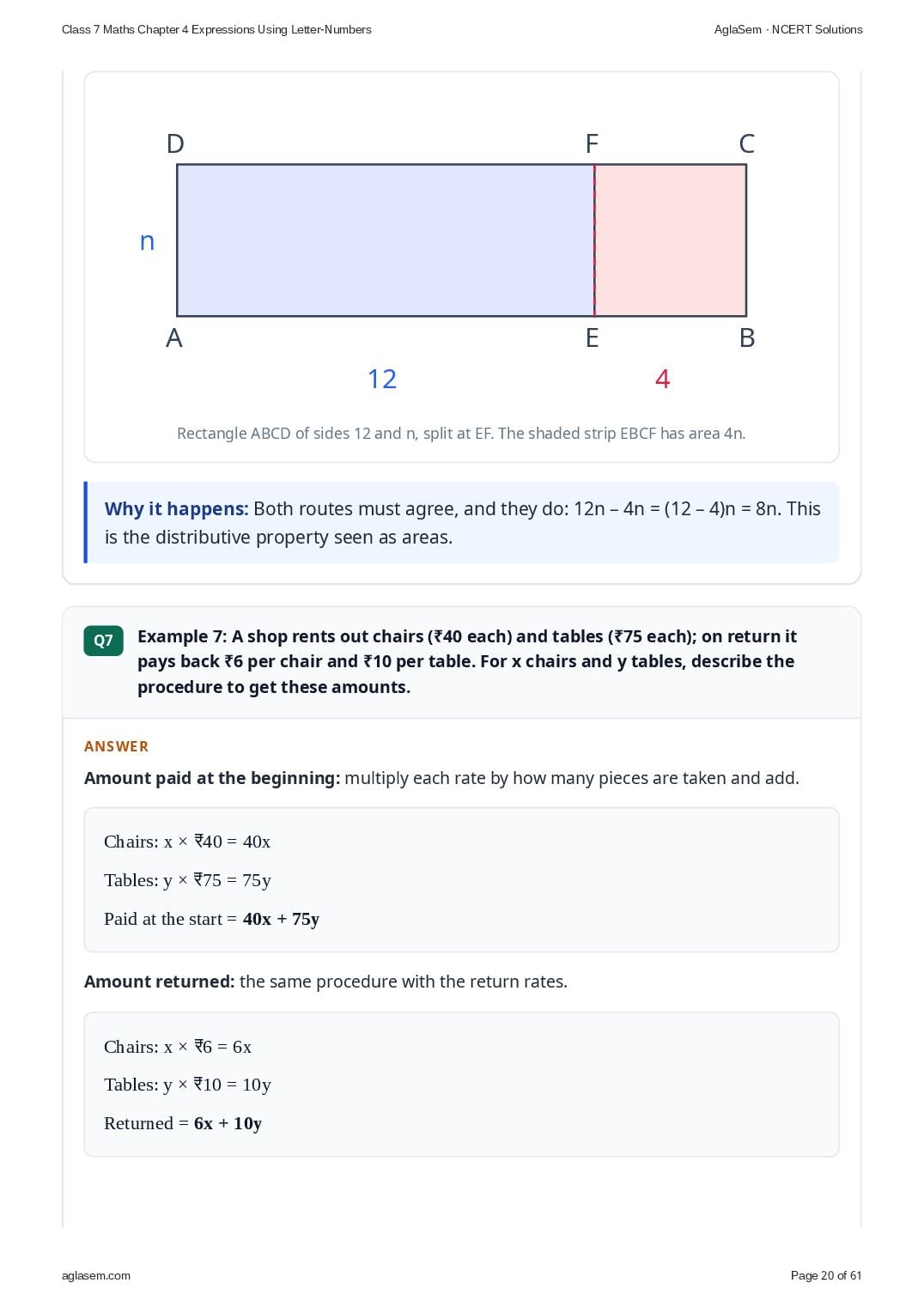Click vertex label D on the diagram
The width and height of the screenshot is (924, 1307).
pos(175,143)
